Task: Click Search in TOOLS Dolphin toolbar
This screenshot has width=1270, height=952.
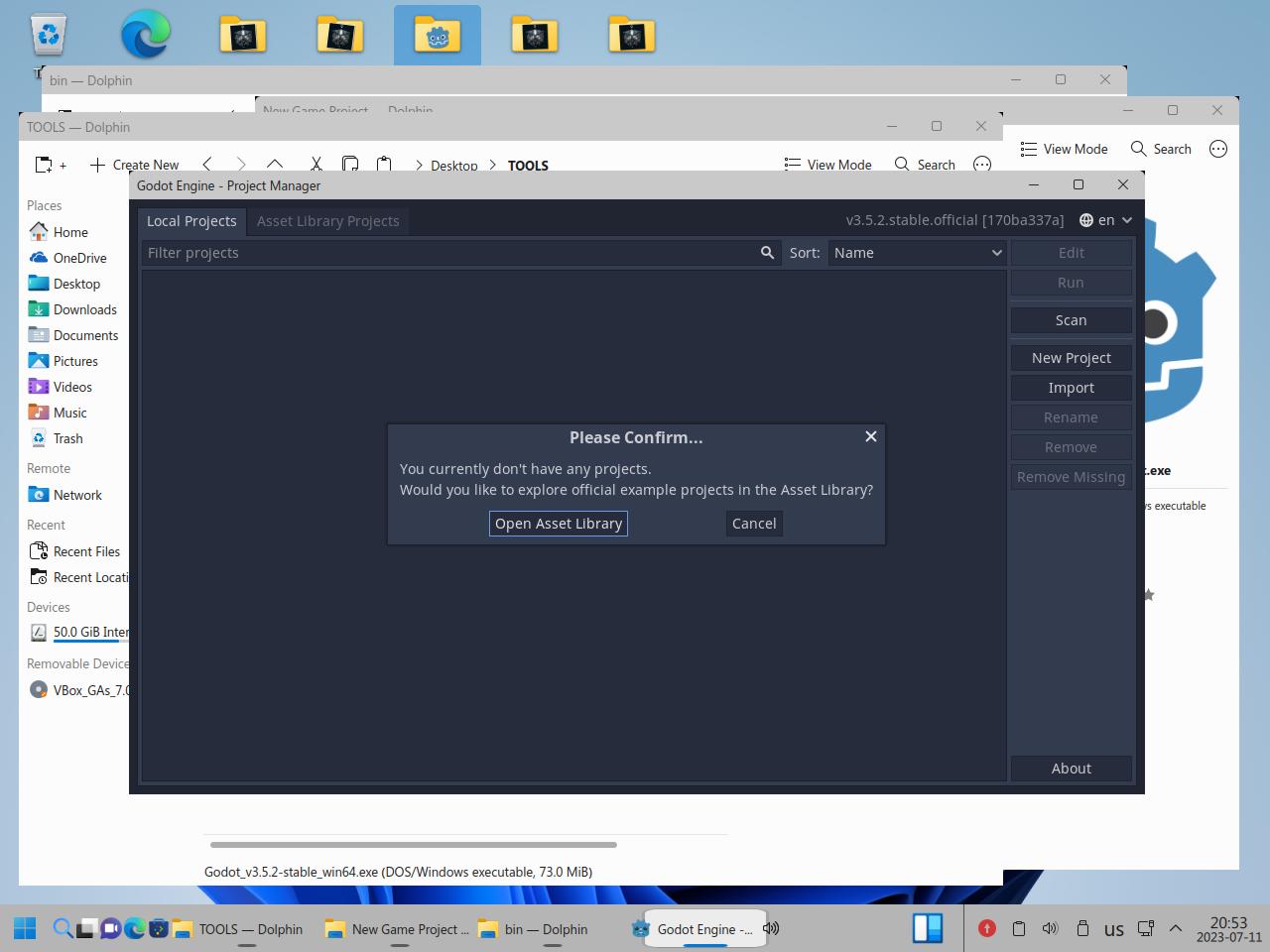Action: [x=925, y=165]
